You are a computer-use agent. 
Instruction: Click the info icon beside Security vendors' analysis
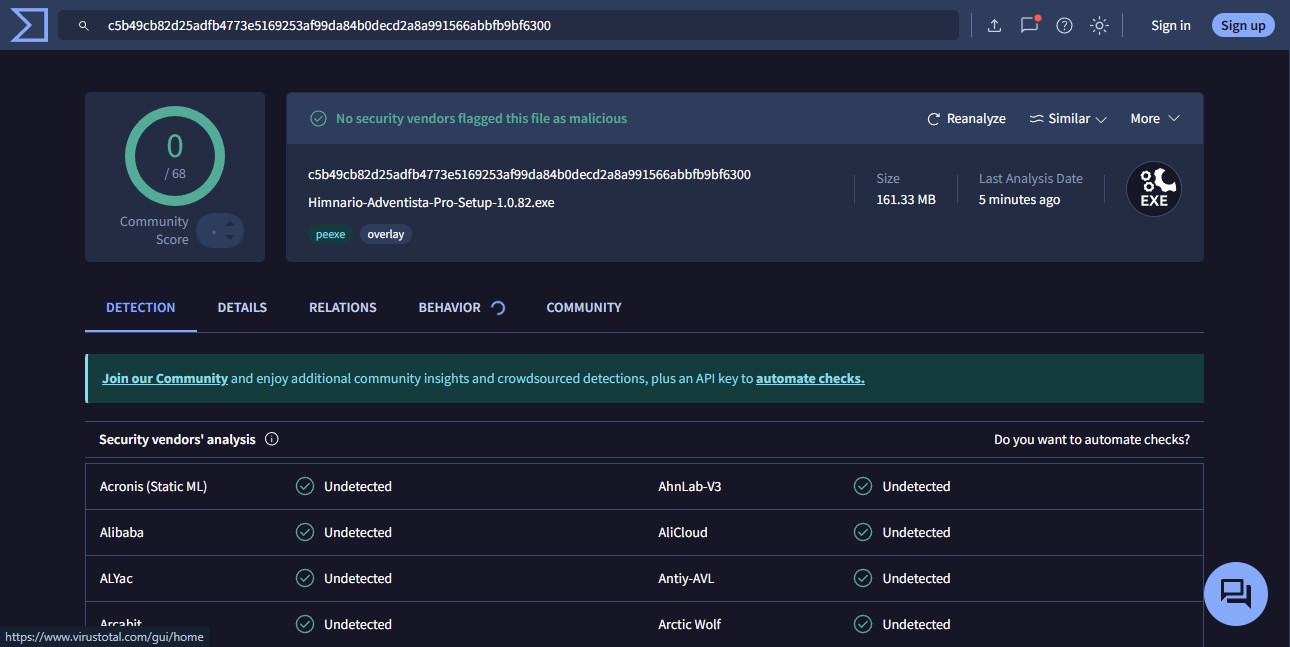click(272, 439)
